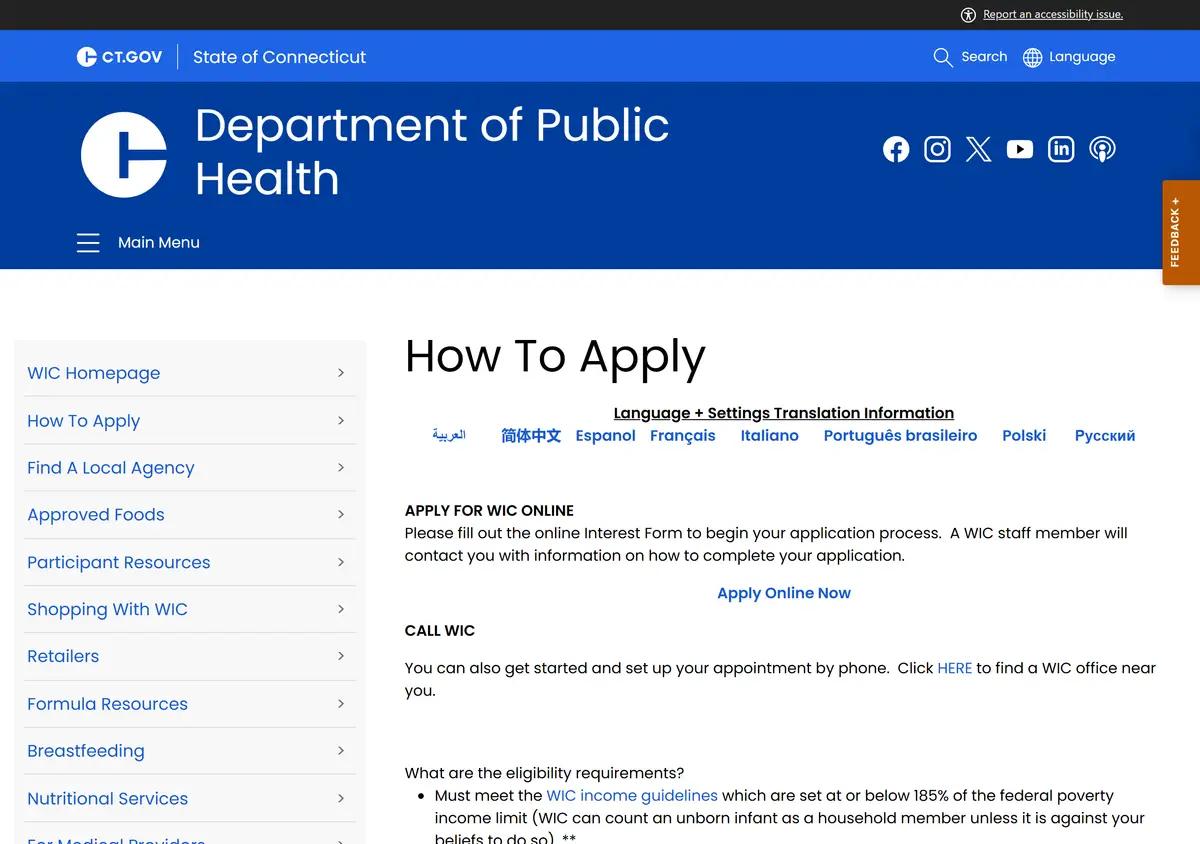Select Polski translation link
1200x844 pixels.
1024,436
